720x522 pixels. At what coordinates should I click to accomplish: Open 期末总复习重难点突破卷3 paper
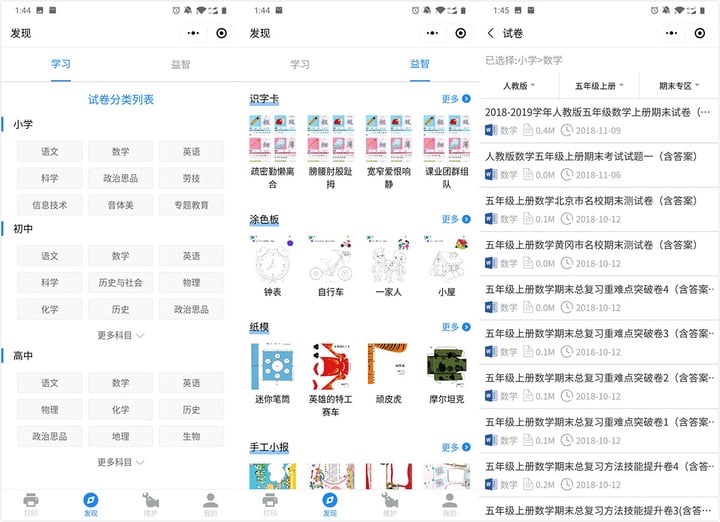[x=599, y=342]
